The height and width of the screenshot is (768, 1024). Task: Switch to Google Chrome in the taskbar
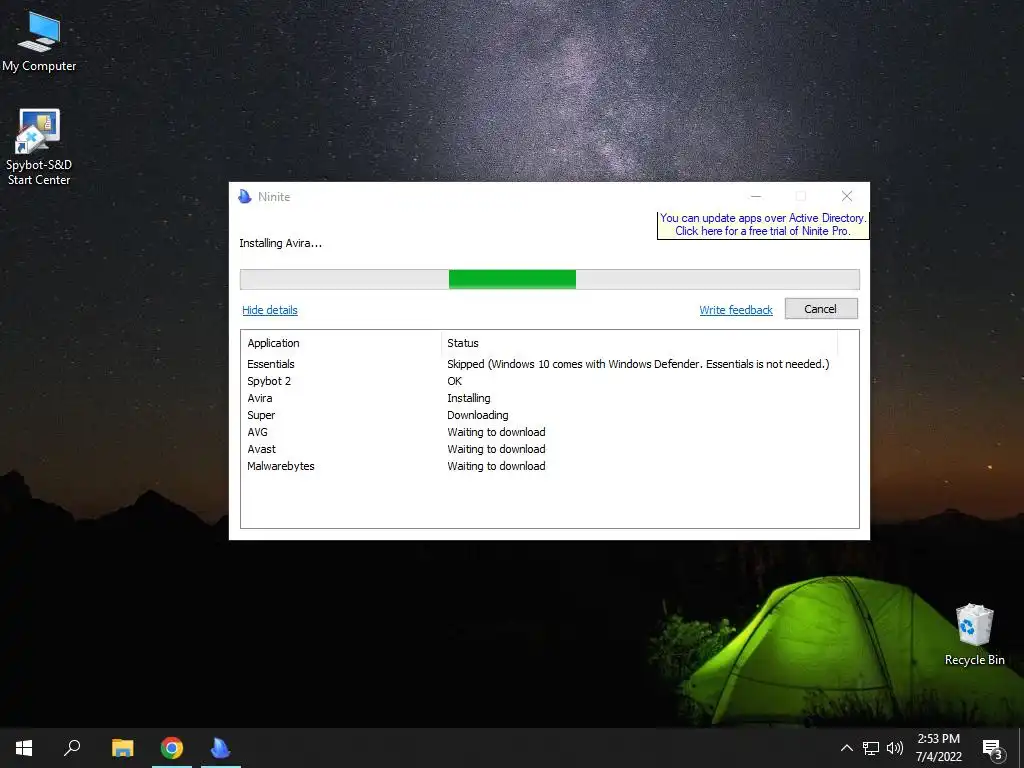(x=172, y=748)
